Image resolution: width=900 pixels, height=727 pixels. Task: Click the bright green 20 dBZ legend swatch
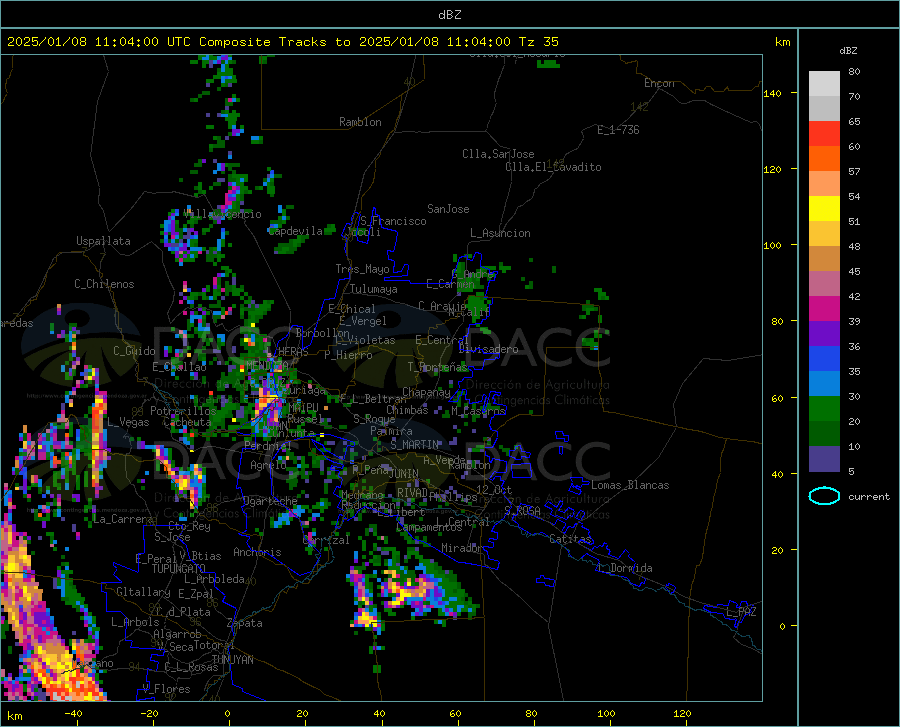824,409
